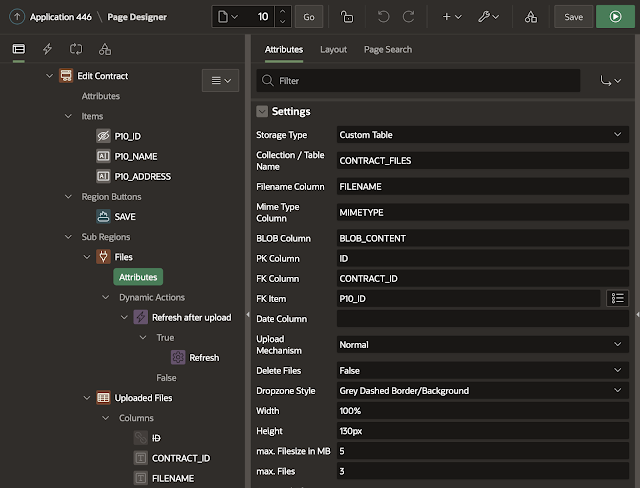The image size is (640, 488).
Task: Switch to Dynamic Actions lightning tab
Action: pos(47,49)
